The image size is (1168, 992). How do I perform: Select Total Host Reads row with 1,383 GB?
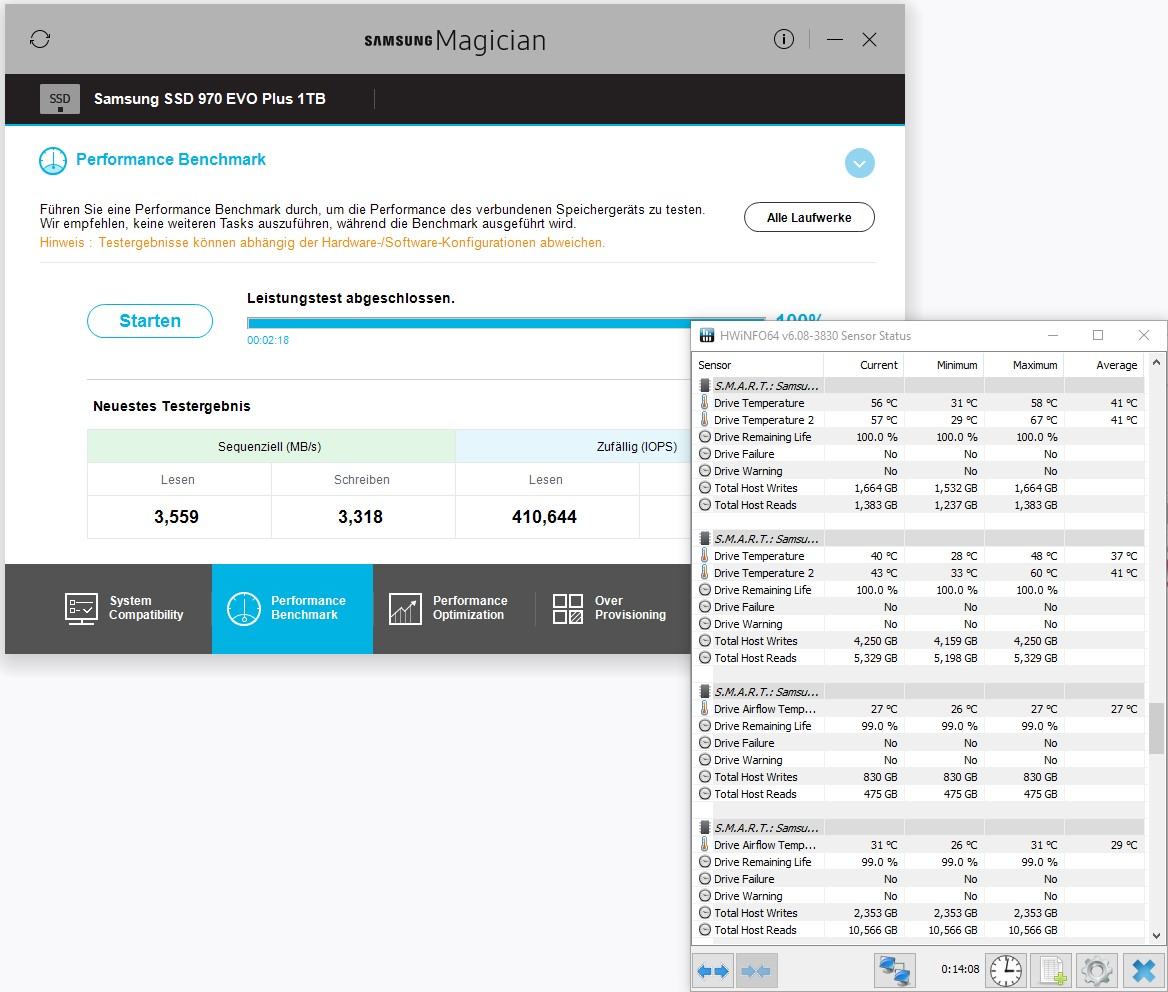918,505
